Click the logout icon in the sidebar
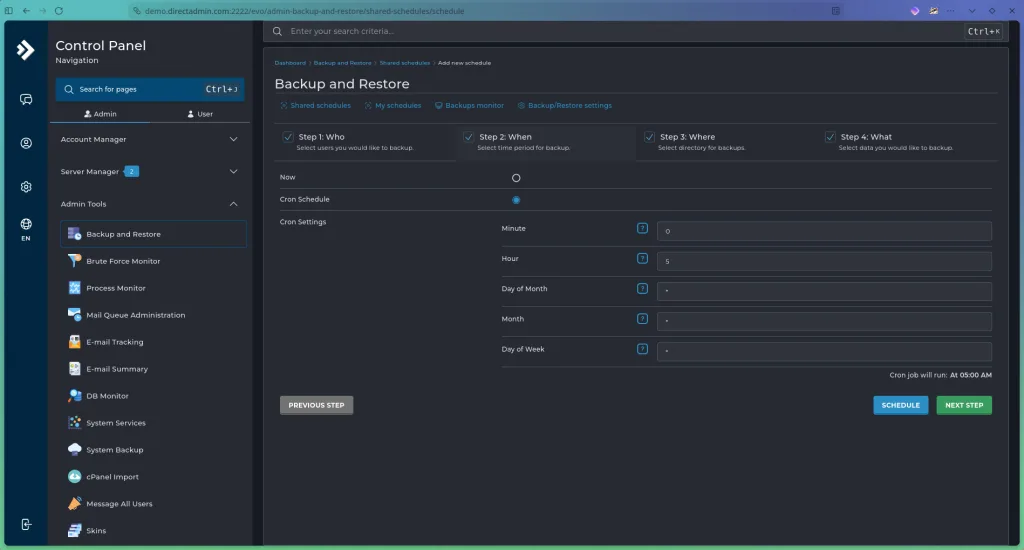Viewport: 1024px width, 550px height. tap(25, 525)
